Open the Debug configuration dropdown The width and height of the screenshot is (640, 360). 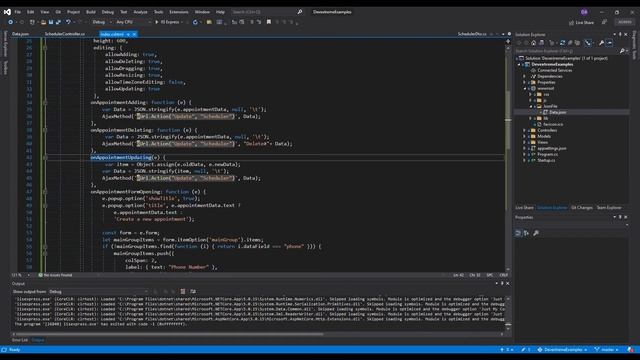pyautogui.click(x=101, y=22)
